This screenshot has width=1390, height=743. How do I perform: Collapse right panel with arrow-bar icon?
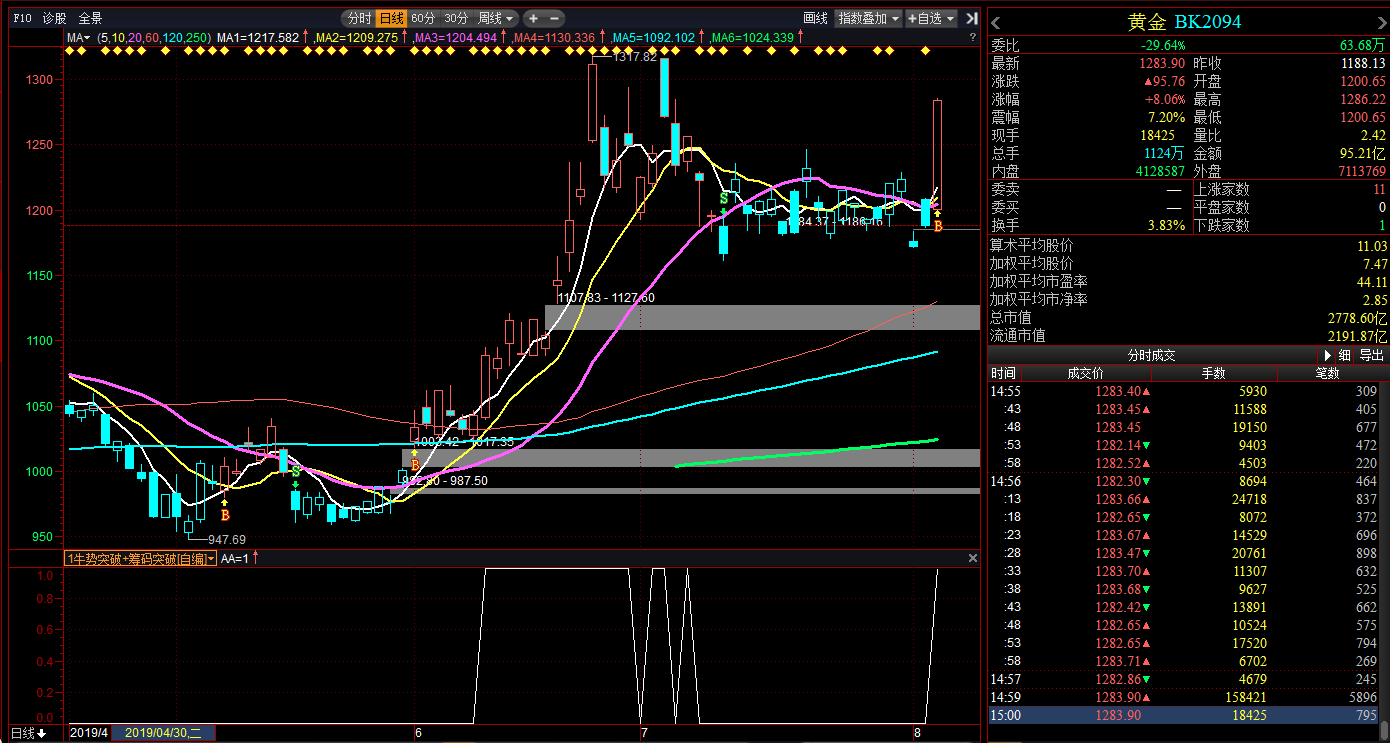971,18
